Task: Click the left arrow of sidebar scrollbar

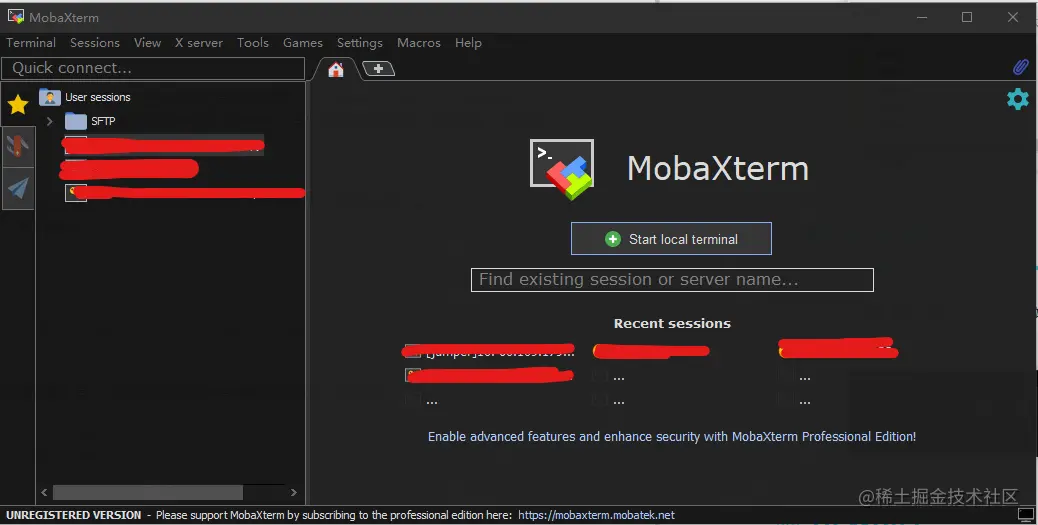Action: click(44, 493)
